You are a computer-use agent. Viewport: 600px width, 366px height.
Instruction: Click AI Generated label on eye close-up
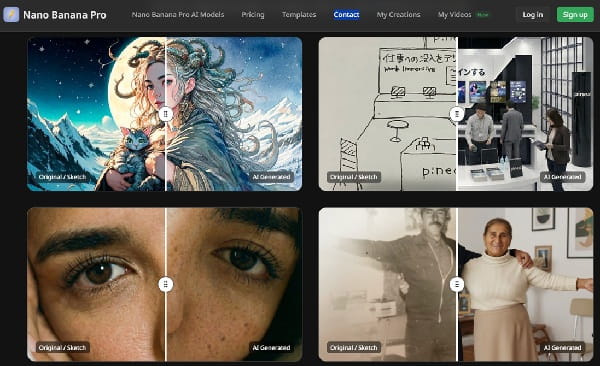click(x=271, y=348)
